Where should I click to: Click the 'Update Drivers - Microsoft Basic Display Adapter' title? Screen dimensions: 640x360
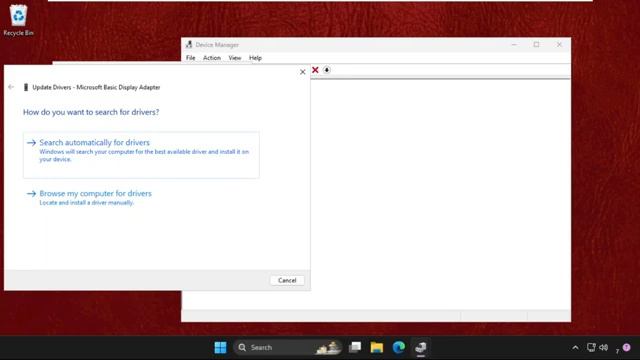96,87
